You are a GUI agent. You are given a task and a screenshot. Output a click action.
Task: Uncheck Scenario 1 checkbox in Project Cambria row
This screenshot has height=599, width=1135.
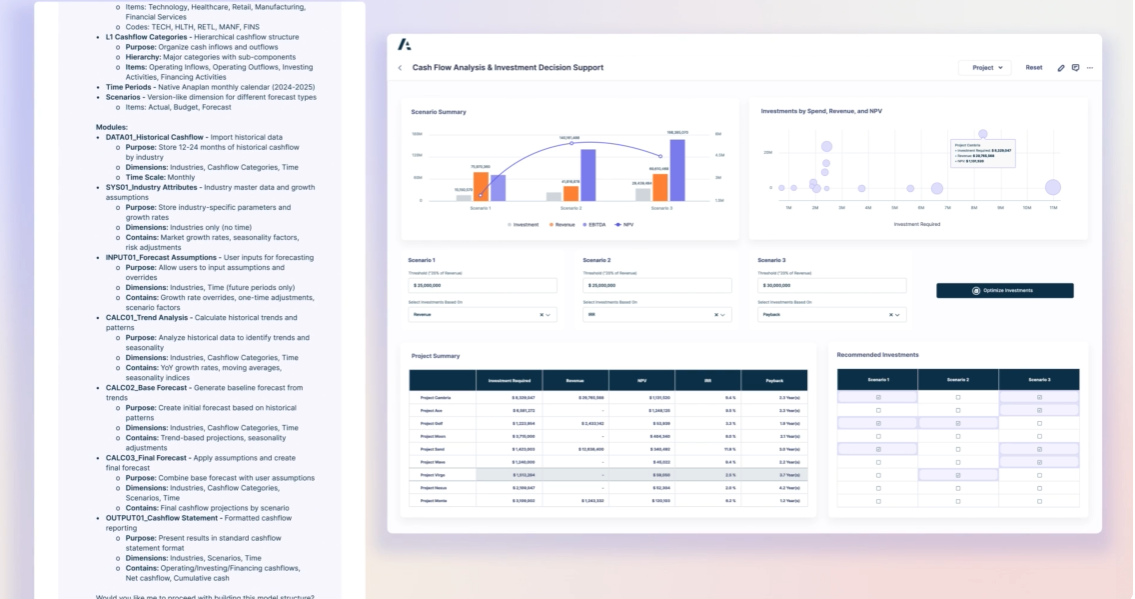(x=878, y=397)
